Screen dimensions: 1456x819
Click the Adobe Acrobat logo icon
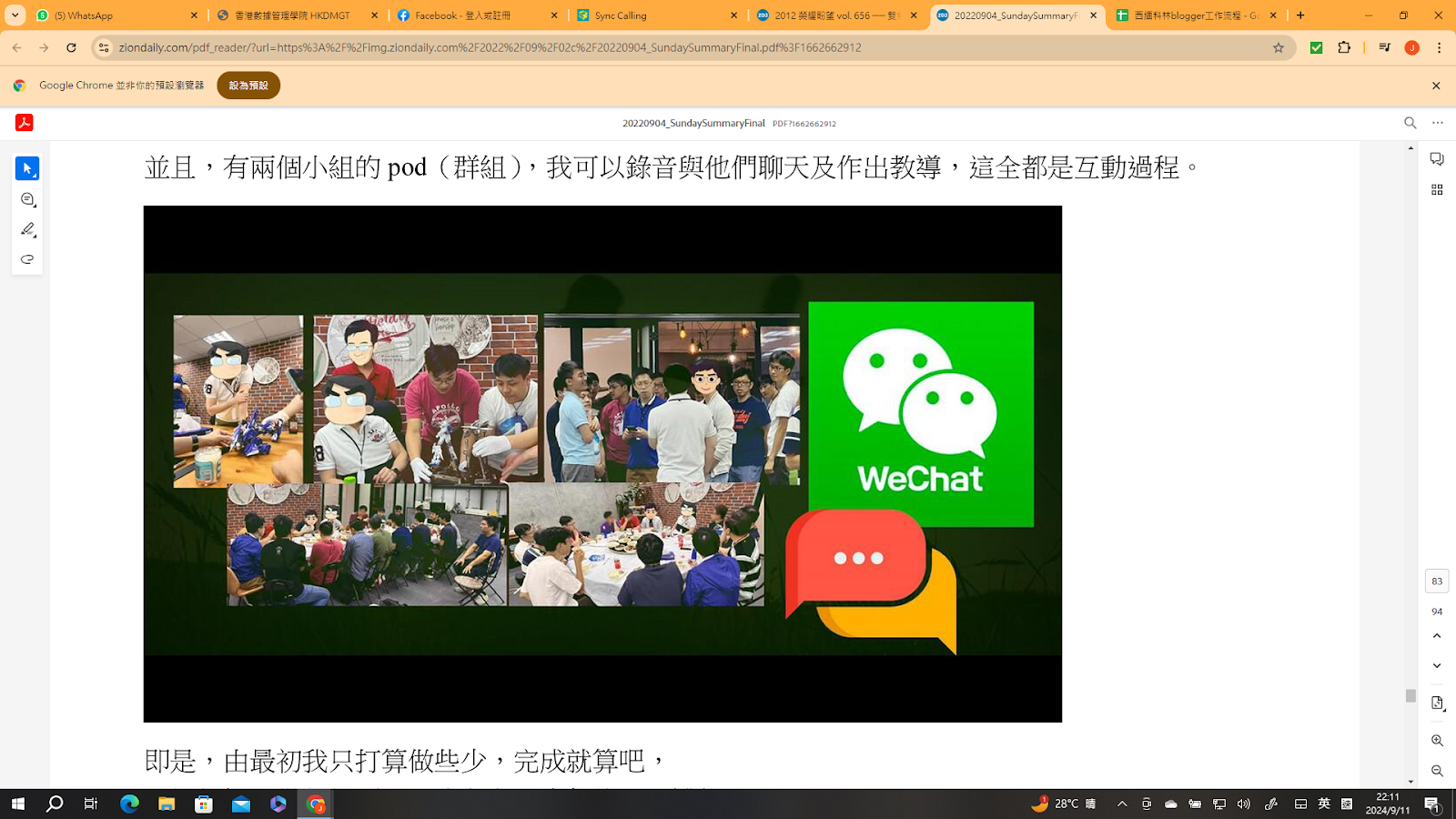click(25, 123)
